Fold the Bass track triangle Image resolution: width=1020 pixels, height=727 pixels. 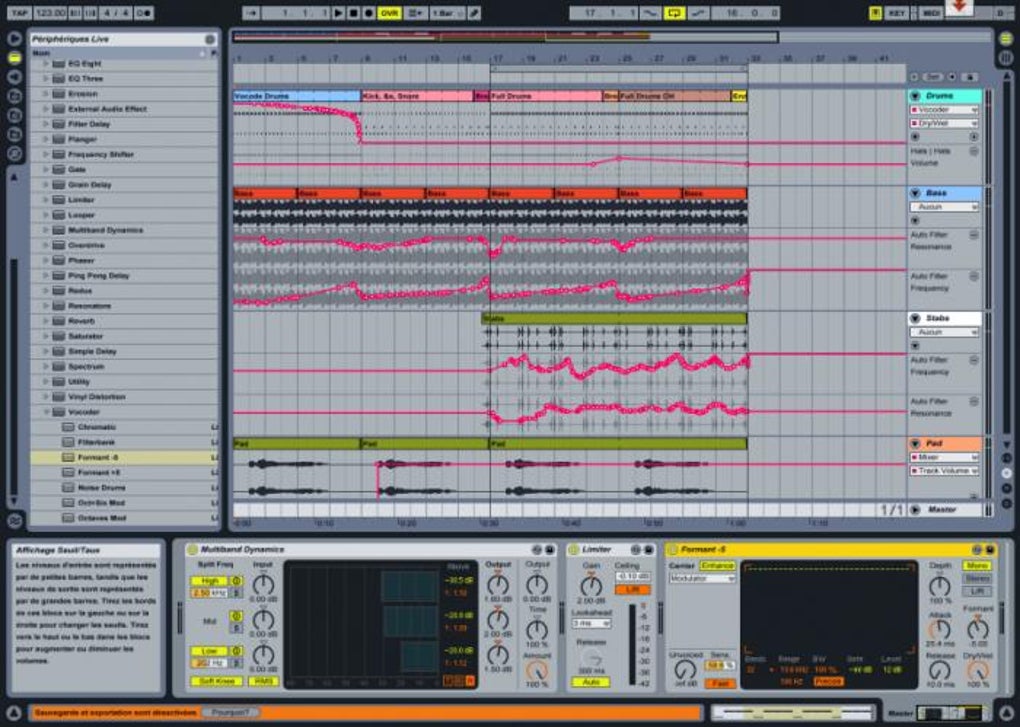point(915,193)
